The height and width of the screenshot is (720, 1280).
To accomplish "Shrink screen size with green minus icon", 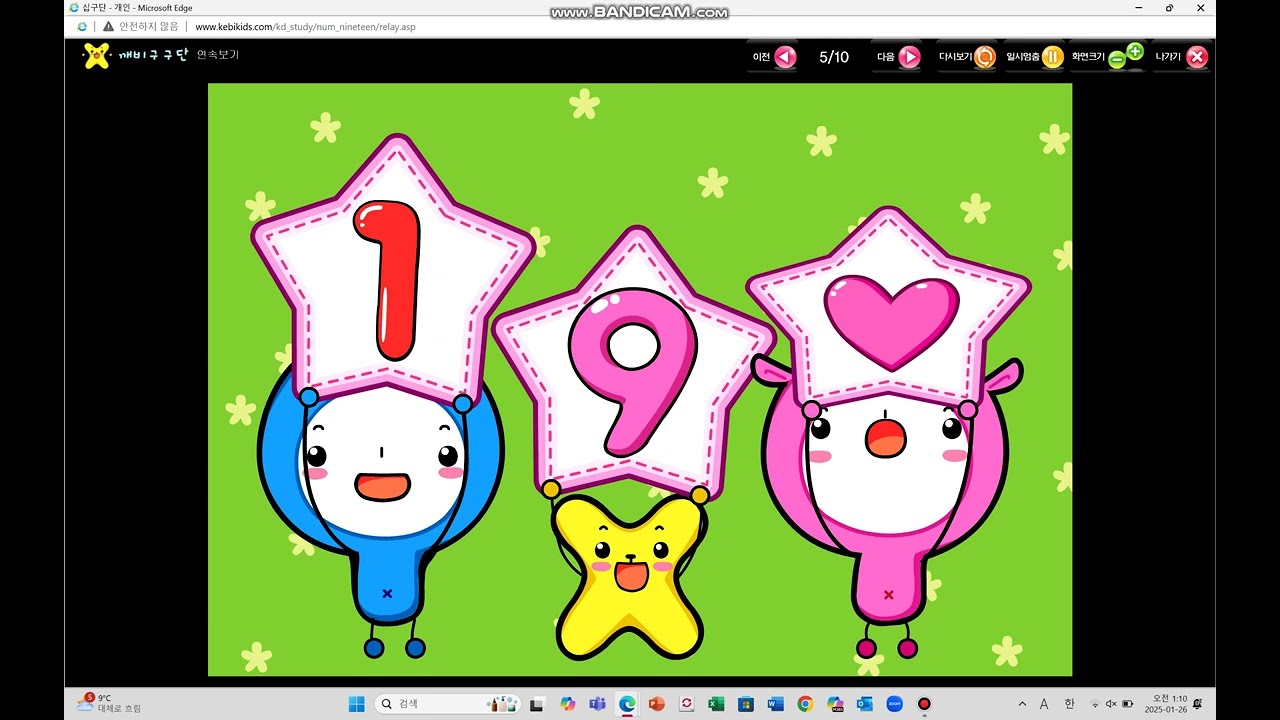I will 1117,61.
